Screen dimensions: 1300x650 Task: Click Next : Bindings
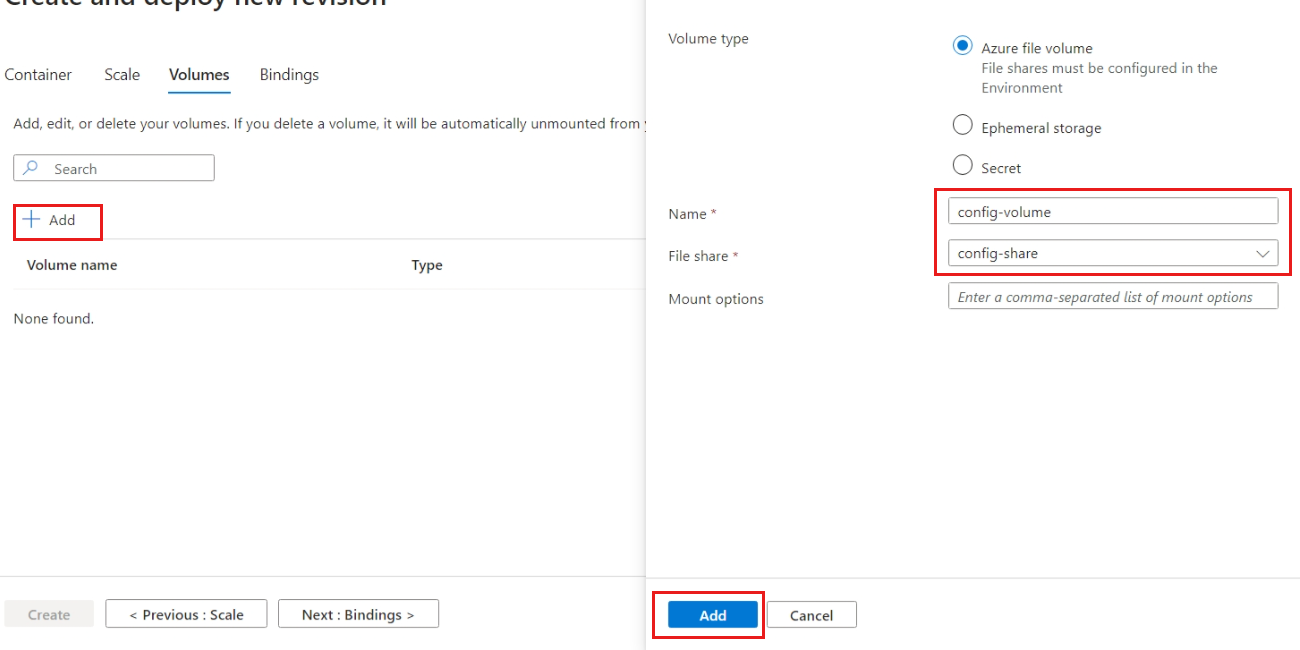[358, 613]
